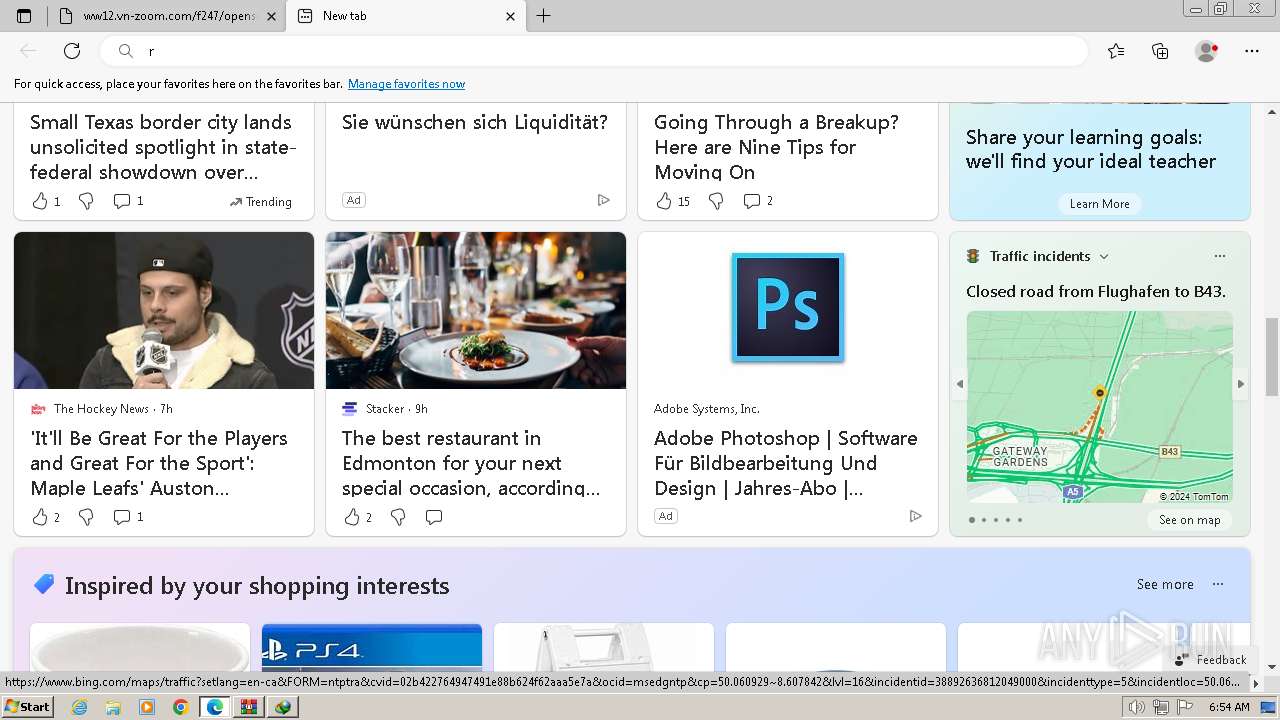Click the Trending label

pyautogui.click(x=260, y=202)
